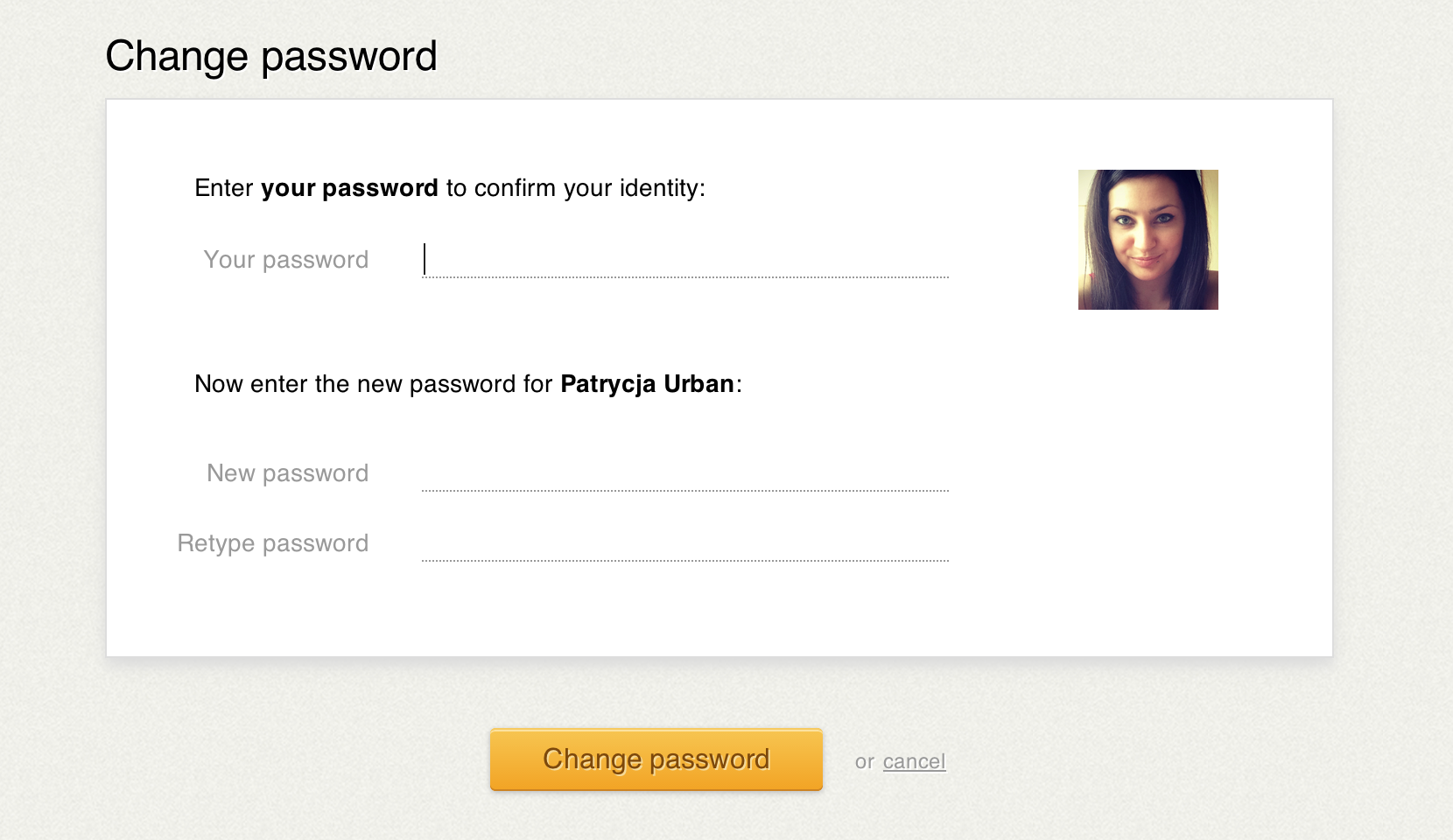Focus the Your password input field

click(x=685, y=260)
